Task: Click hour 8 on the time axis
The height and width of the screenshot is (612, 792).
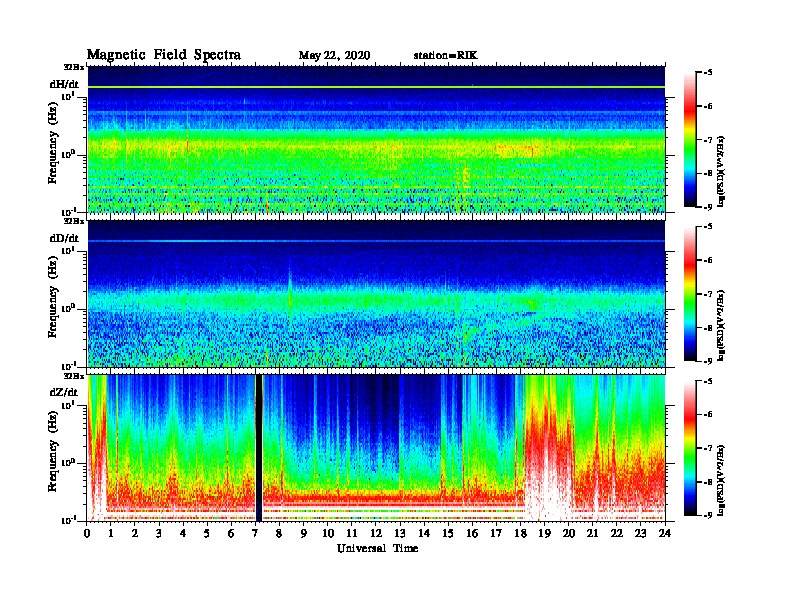Action: pyautogui.click(x=279, y=533)
